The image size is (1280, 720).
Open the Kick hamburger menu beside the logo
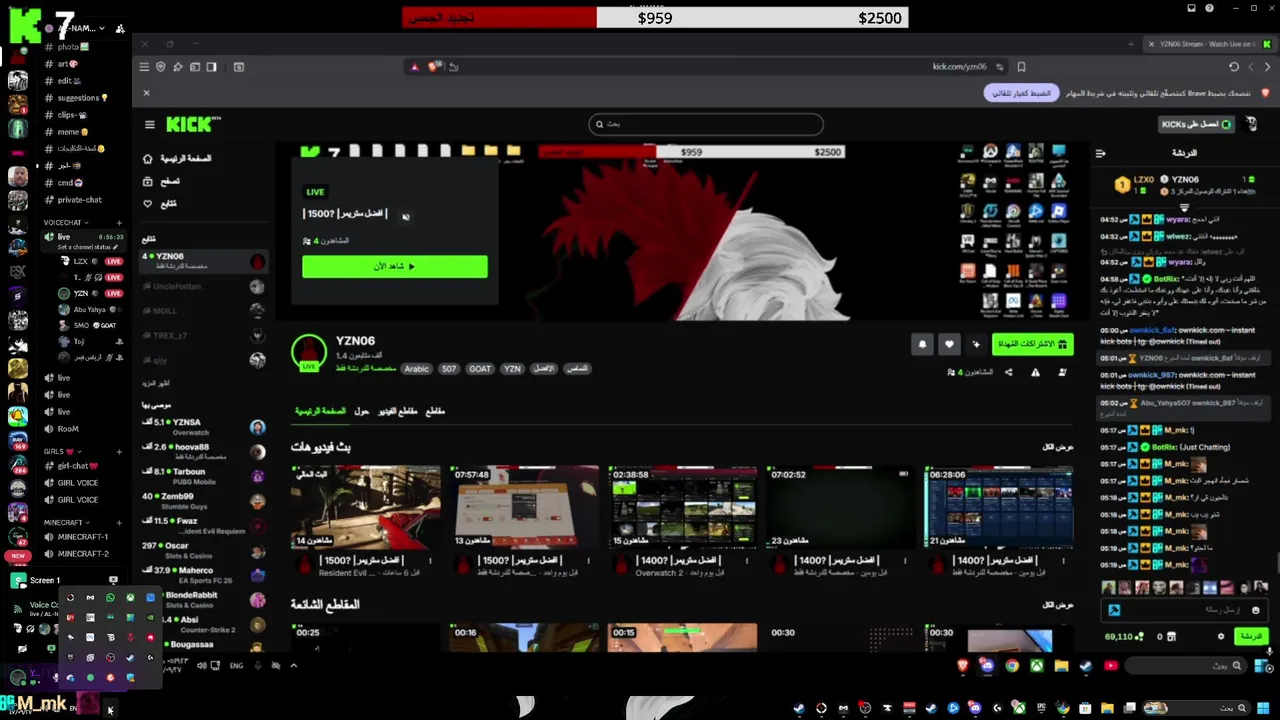[x=150, y=125]
